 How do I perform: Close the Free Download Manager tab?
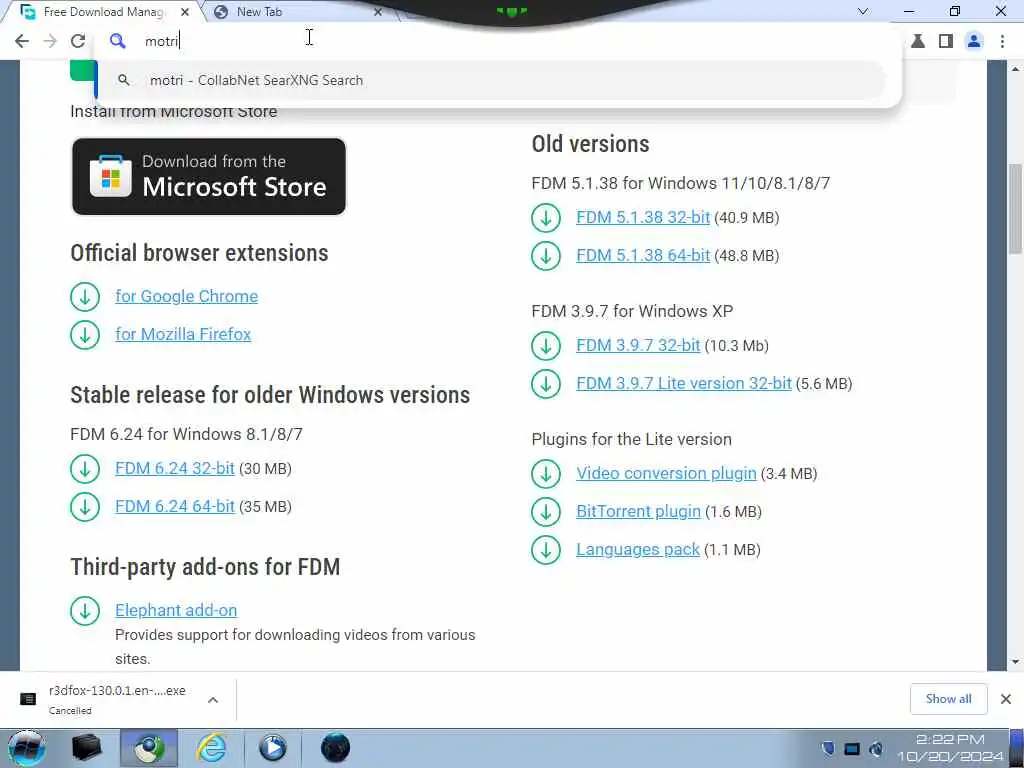click(x=185, y=12)
